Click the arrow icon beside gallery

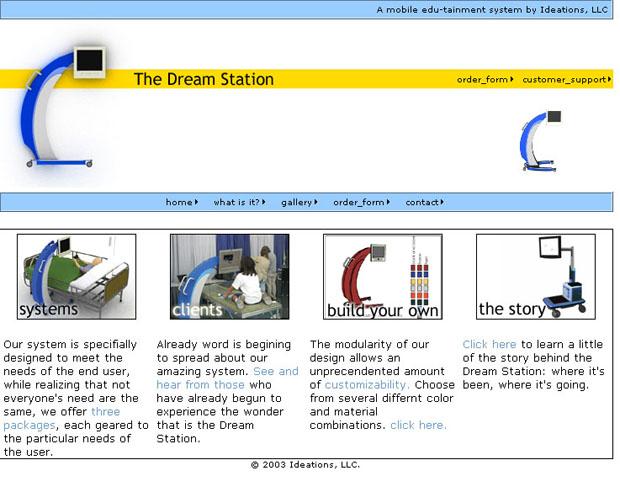(316, 202)
